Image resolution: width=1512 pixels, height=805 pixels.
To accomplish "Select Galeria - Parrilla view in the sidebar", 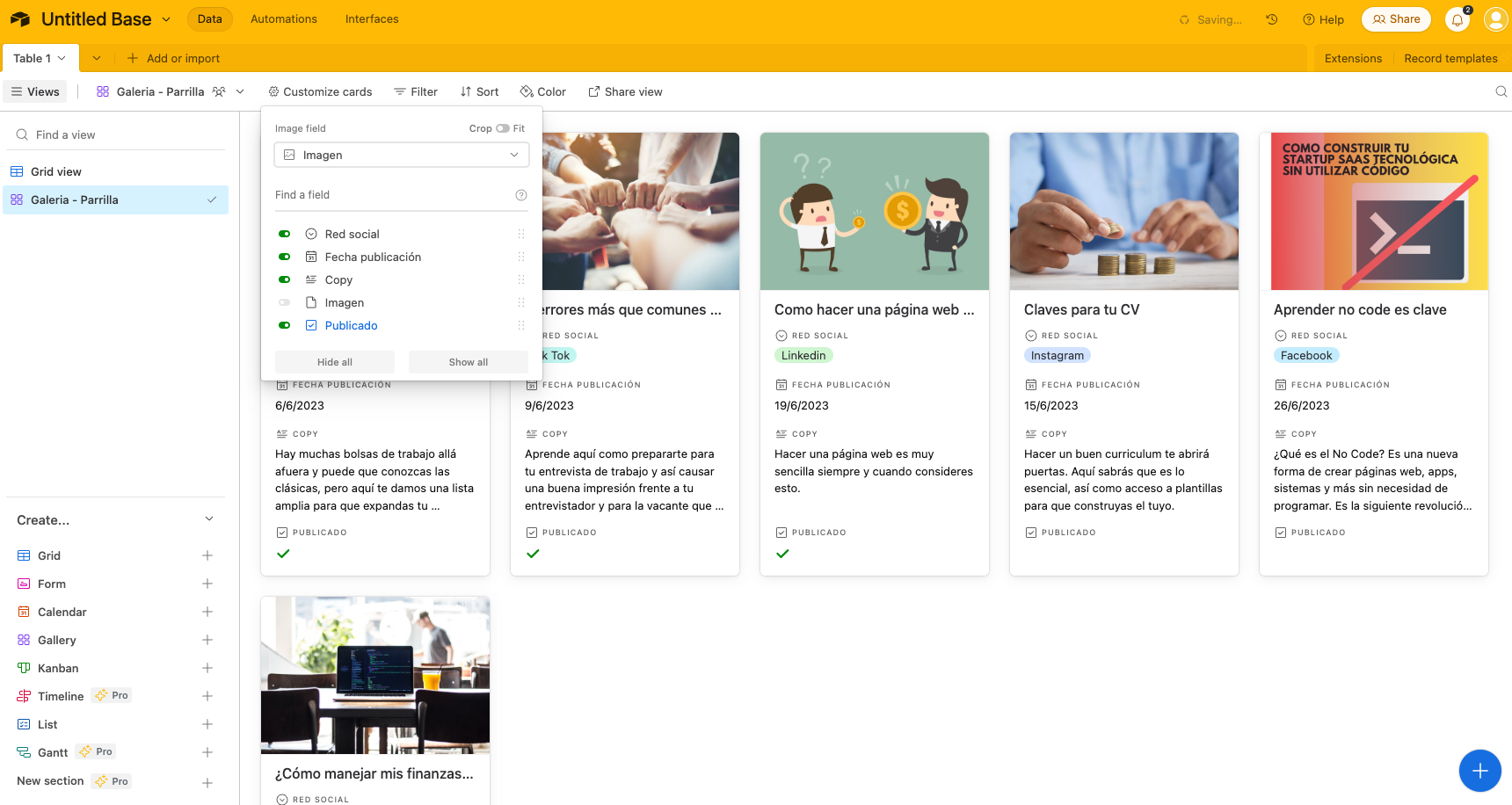I will click(x=116, y=199).
